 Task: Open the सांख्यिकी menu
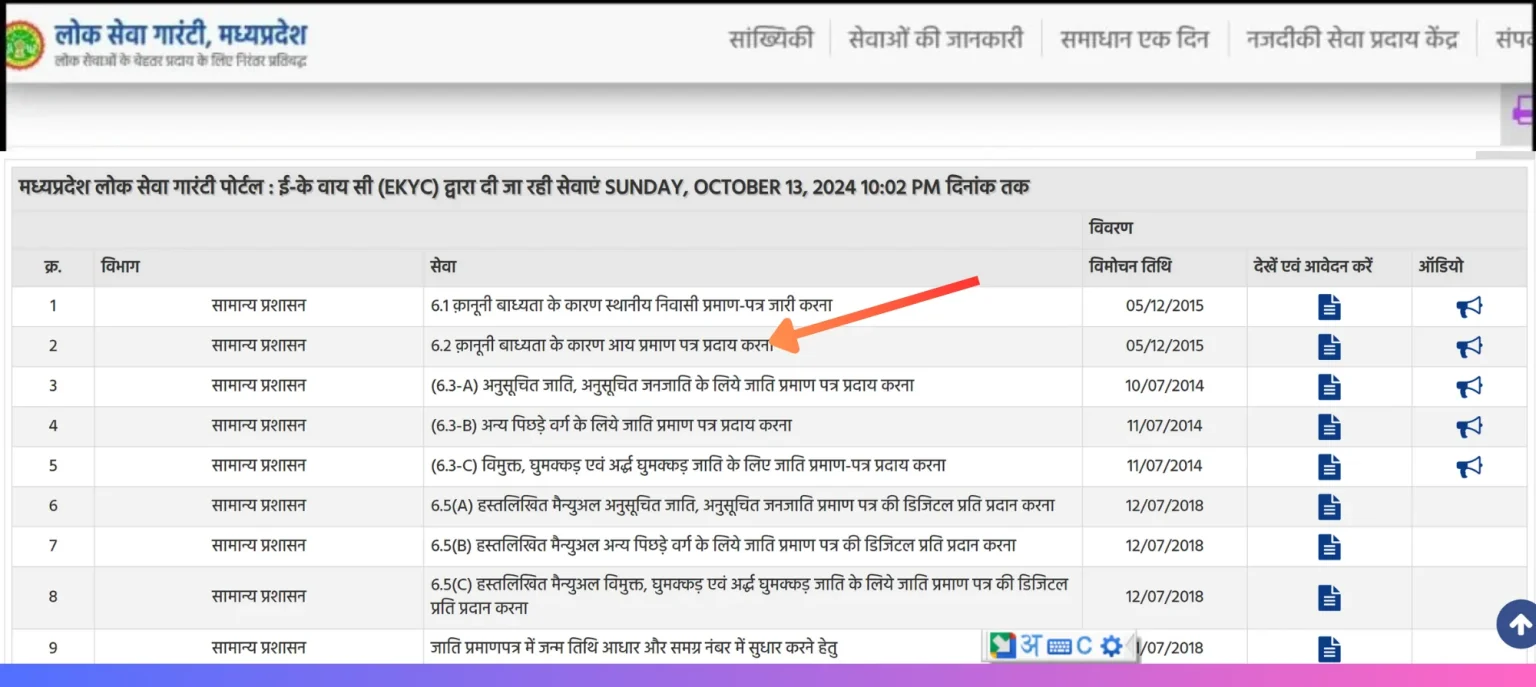pyautogui.click(x=770, y=39)
